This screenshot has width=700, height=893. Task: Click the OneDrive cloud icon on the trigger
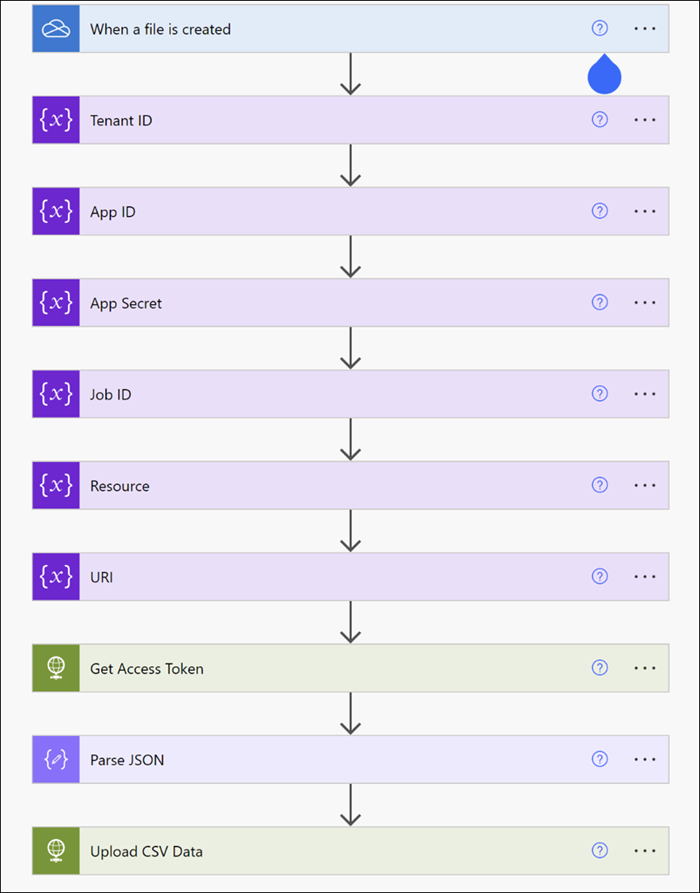(55, 29)
